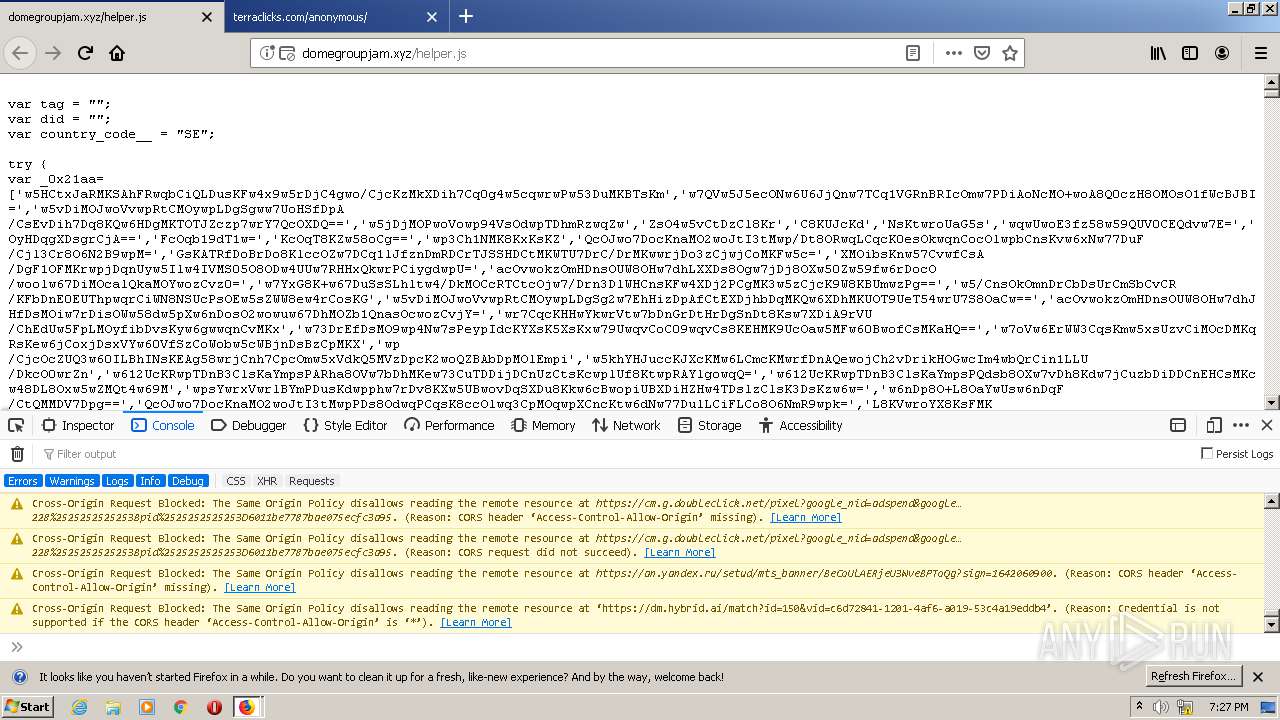
Task: Open Learn More link for hybrid.ai warning
Action: (476, 622)
